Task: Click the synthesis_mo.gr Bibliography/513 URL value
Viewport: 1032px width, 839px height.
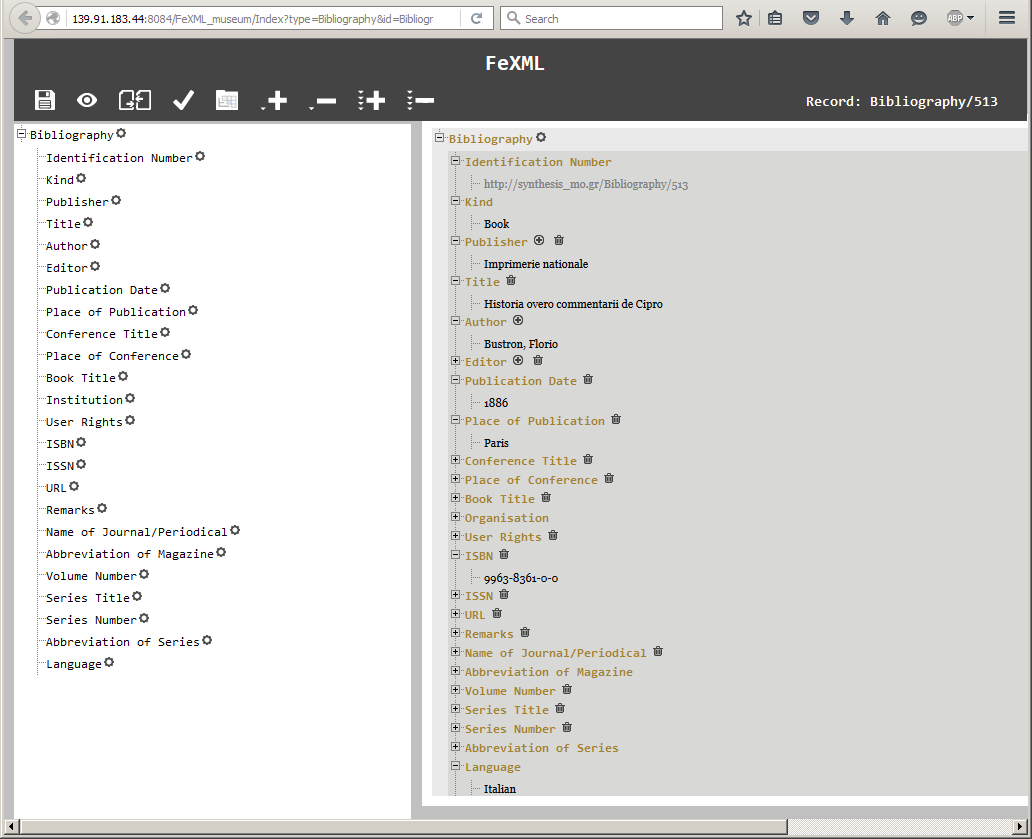Action: click(x=586, y=184)
